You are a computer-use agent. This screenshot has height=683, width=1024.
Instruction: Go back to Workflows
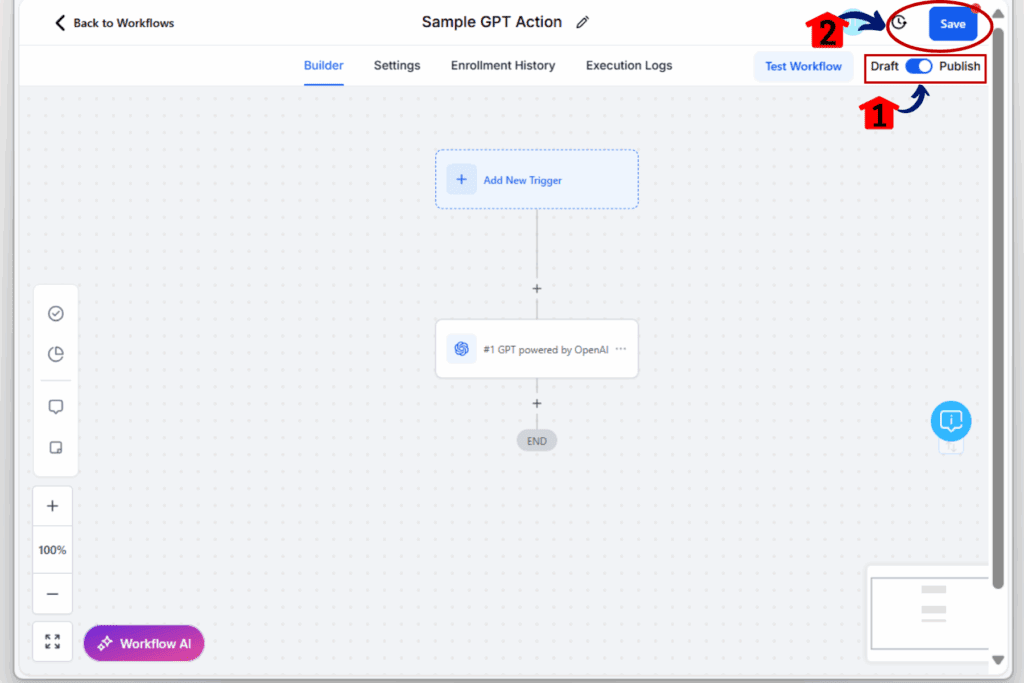point(114,23)
